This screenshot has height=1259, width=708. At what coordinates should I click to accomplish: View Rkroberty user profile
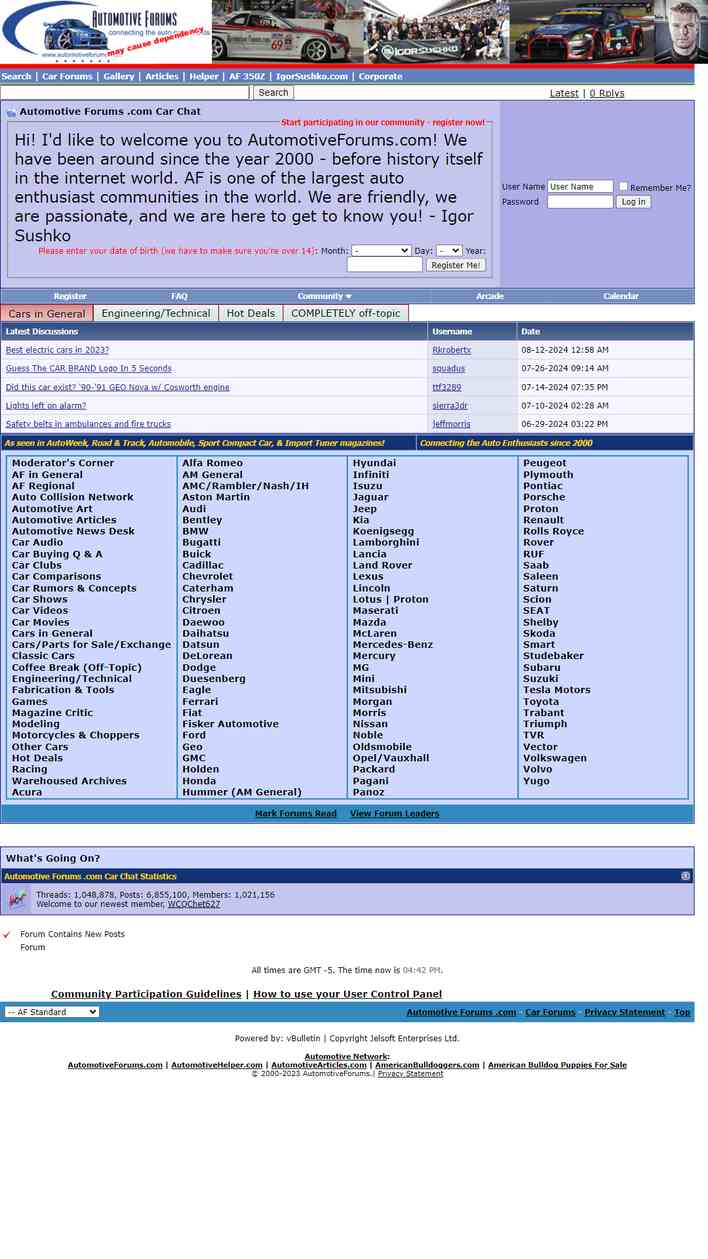[451, 350]
